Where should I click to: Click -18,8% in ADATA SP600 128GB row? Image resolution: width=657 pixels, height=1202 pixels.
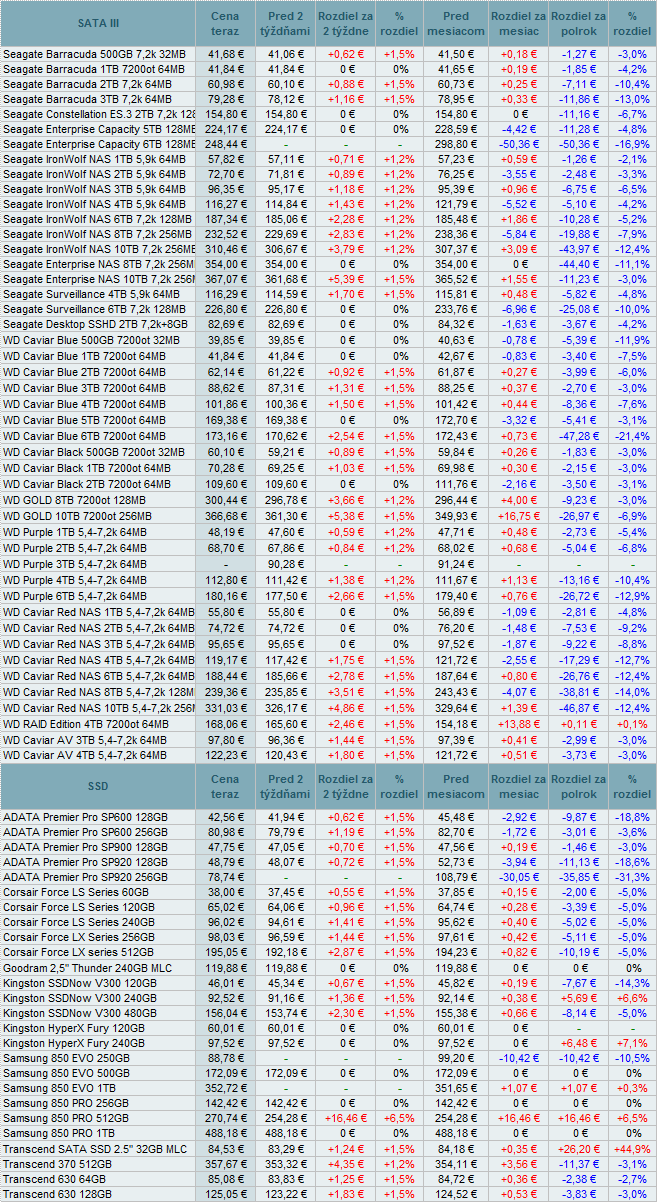631,817
